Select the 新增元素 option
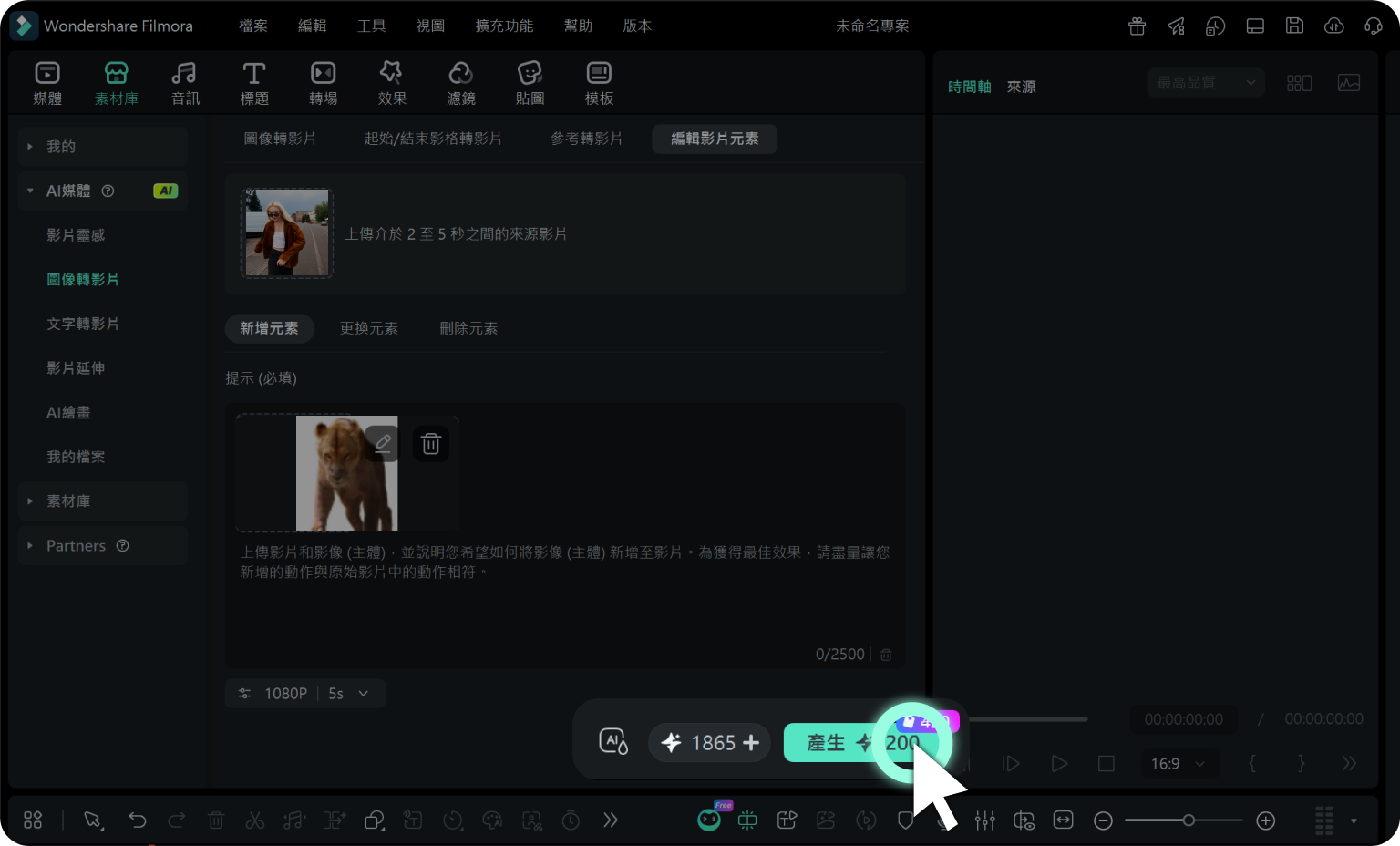Image resolution: width=1400 pixels, height=846 pixels. coord(269,328)
